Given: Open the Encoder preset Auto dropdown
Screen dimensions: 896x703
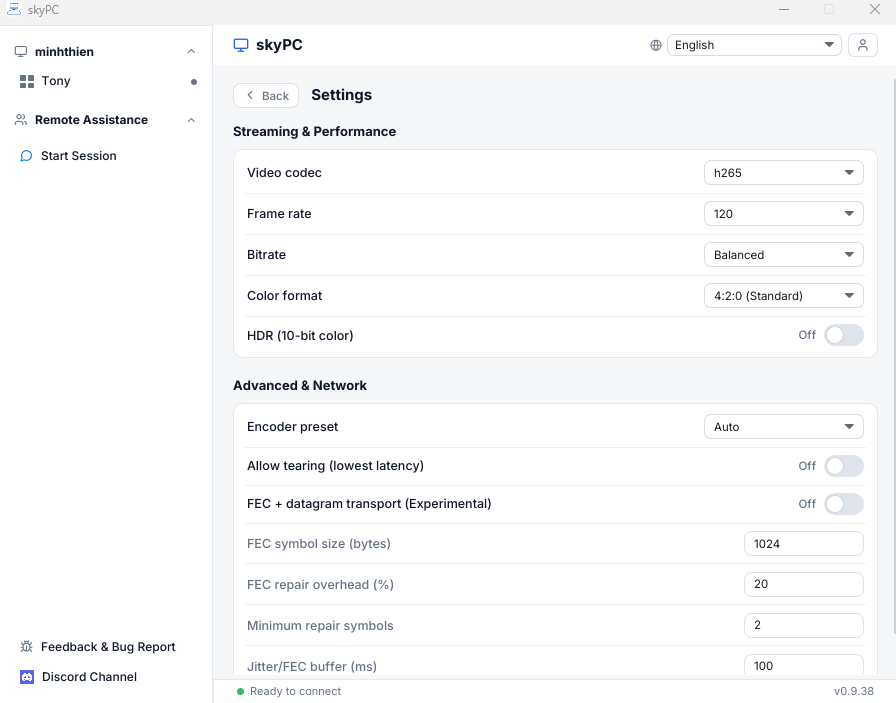Looking at the screenshot, I should point(783,427).
